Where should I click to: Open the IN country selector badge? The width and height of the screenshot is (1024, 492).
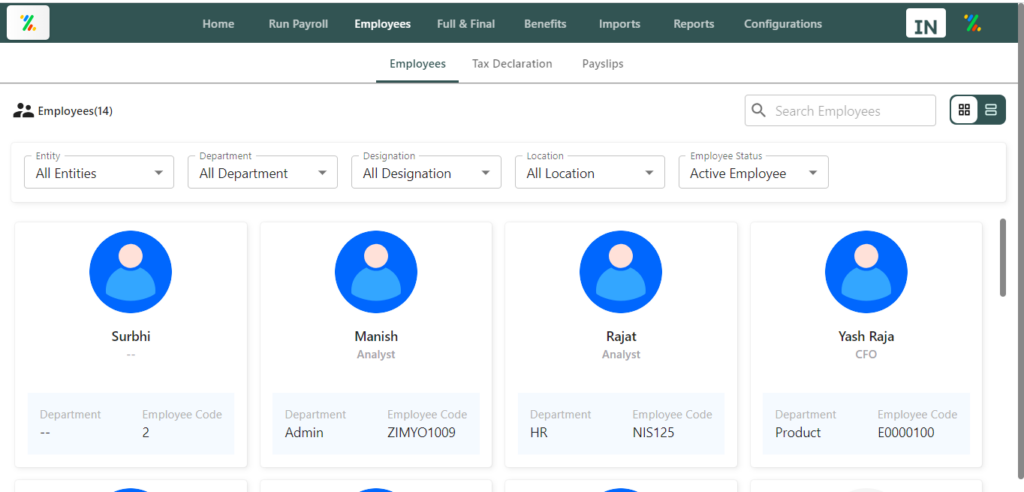click(925, 24)
